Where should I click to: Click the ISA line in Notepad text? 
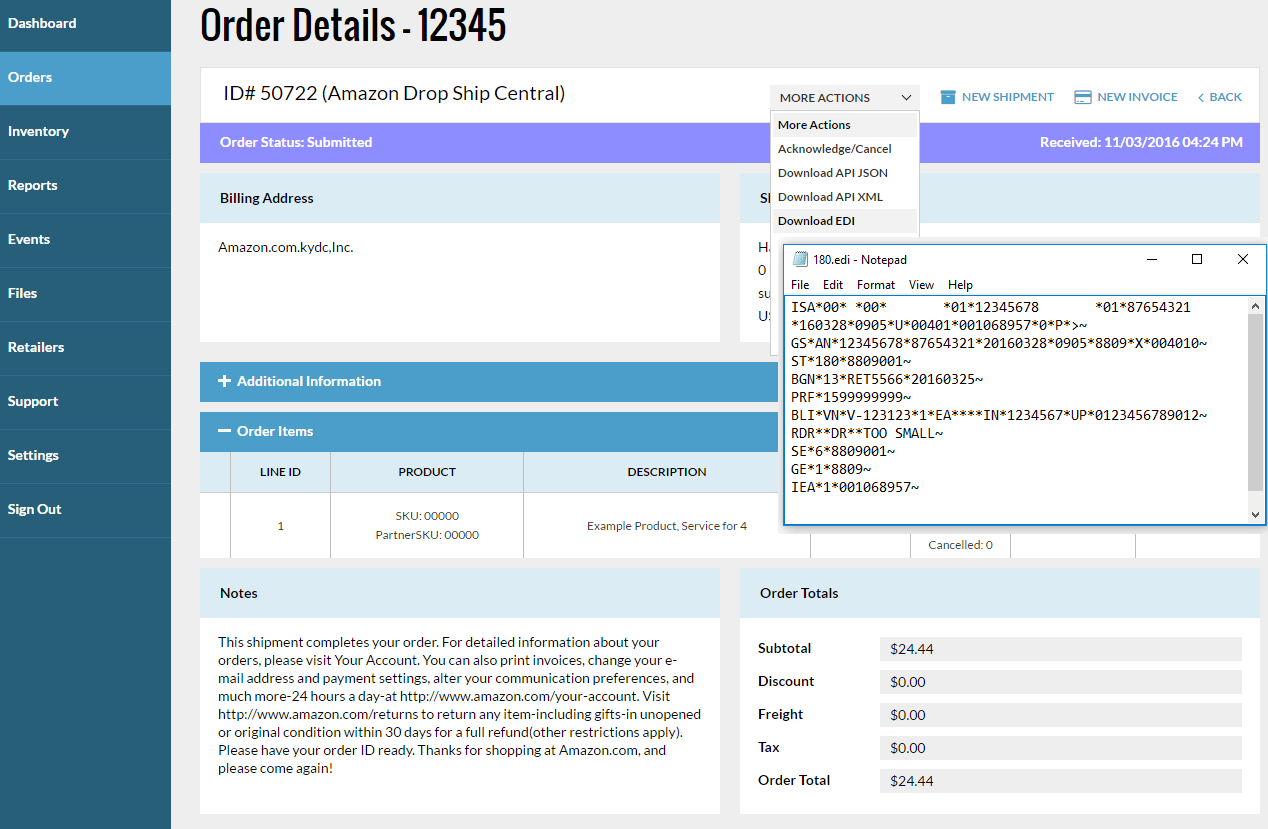point(991,307)
